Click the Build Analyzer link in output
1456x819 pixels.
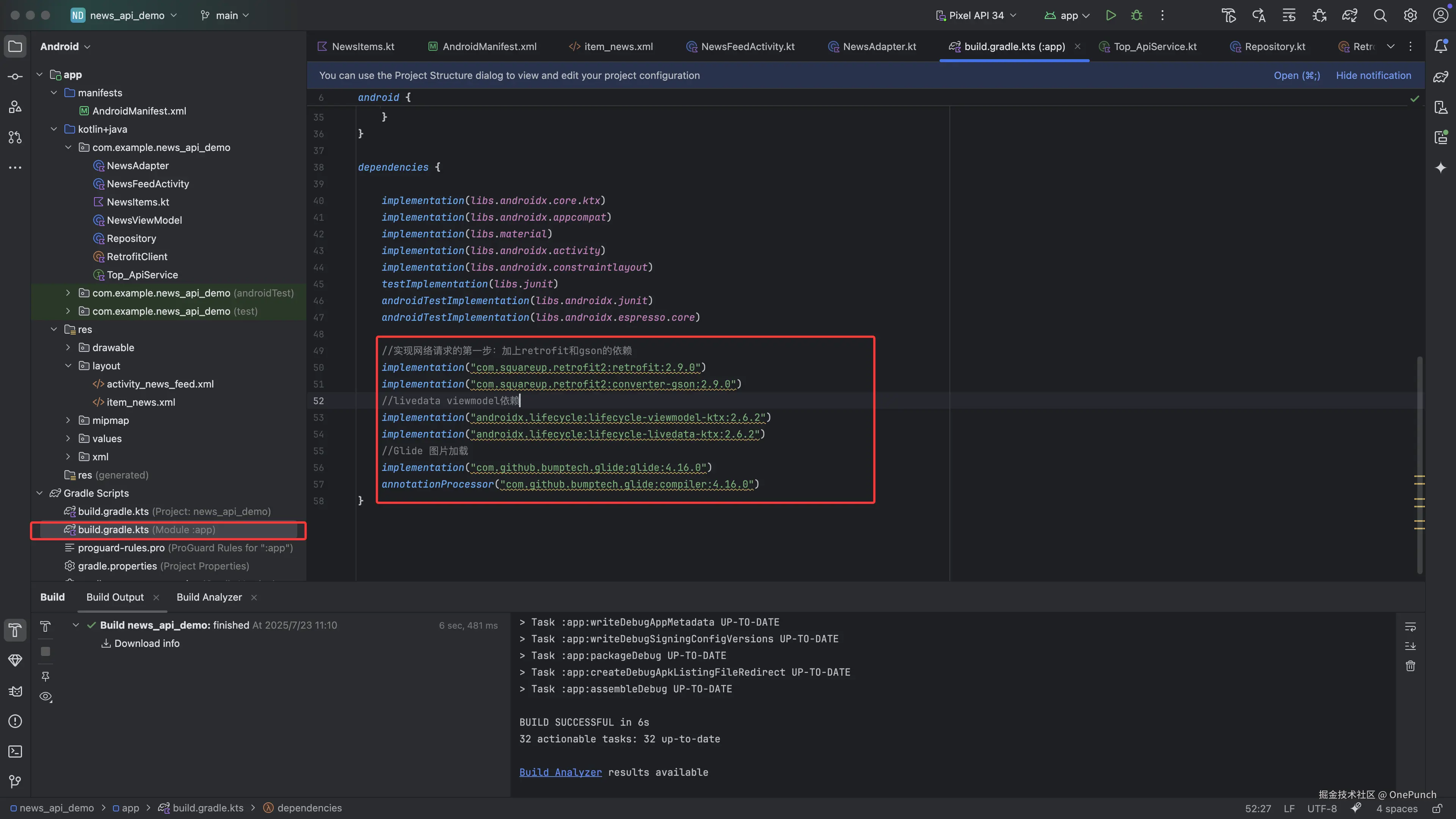pyautogui.click(x=560, y=772)
